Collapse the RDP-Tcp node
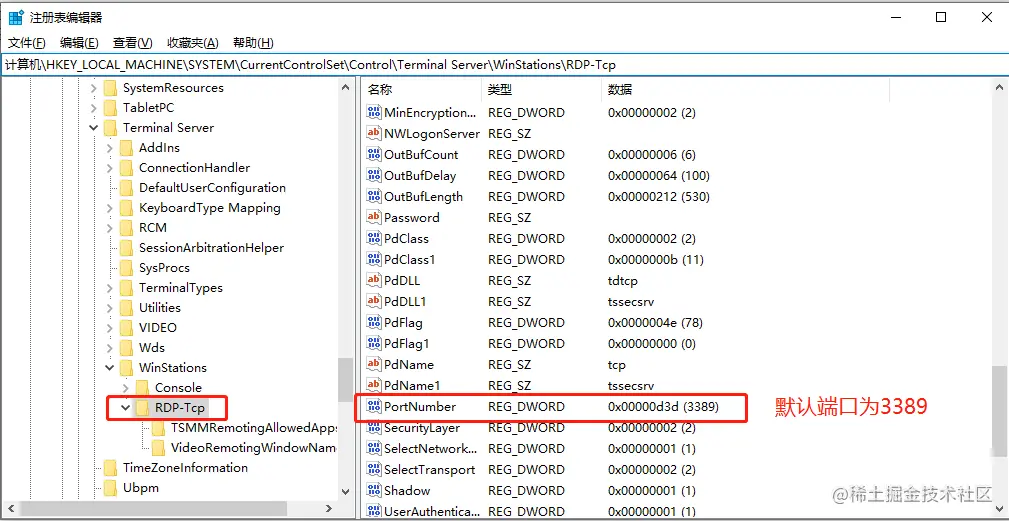The height and width of the screenshot is (521, 1009). 126,408
